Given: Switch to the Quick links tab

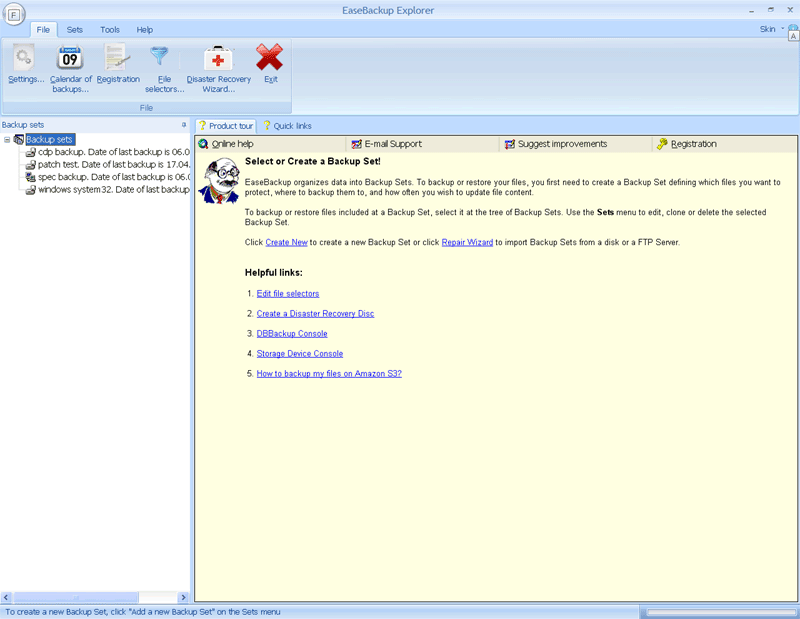Looking at the screenshot, I should (287, 126).
